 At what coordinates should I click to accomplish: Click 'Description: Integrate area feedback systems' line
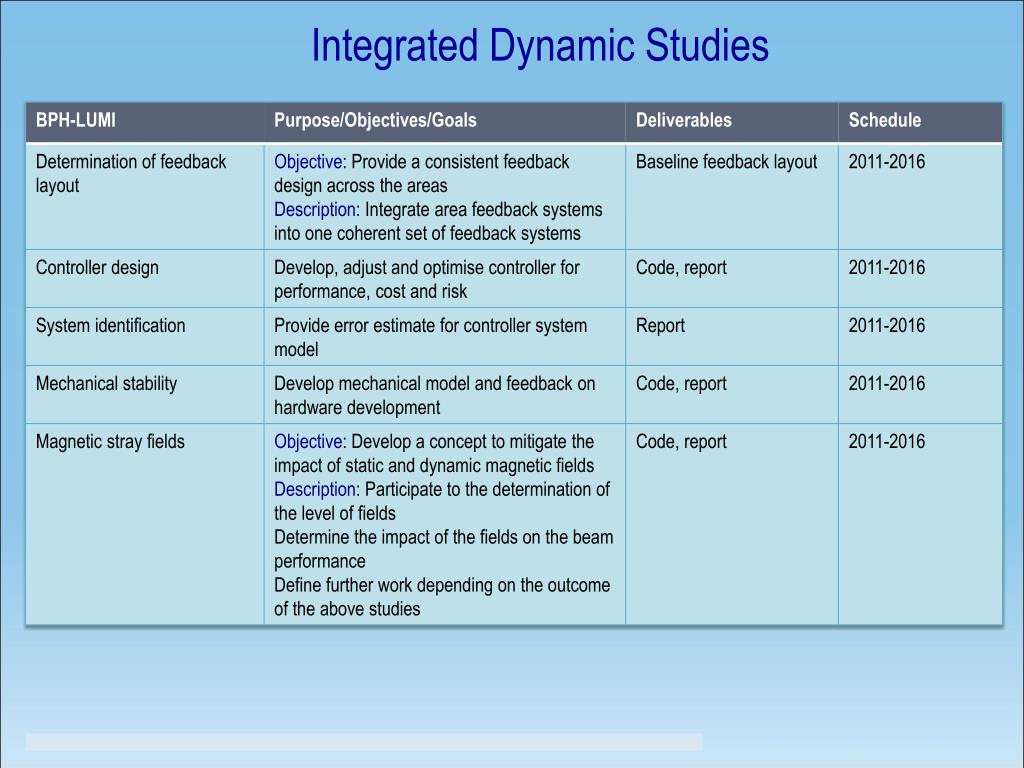point(438,210)
